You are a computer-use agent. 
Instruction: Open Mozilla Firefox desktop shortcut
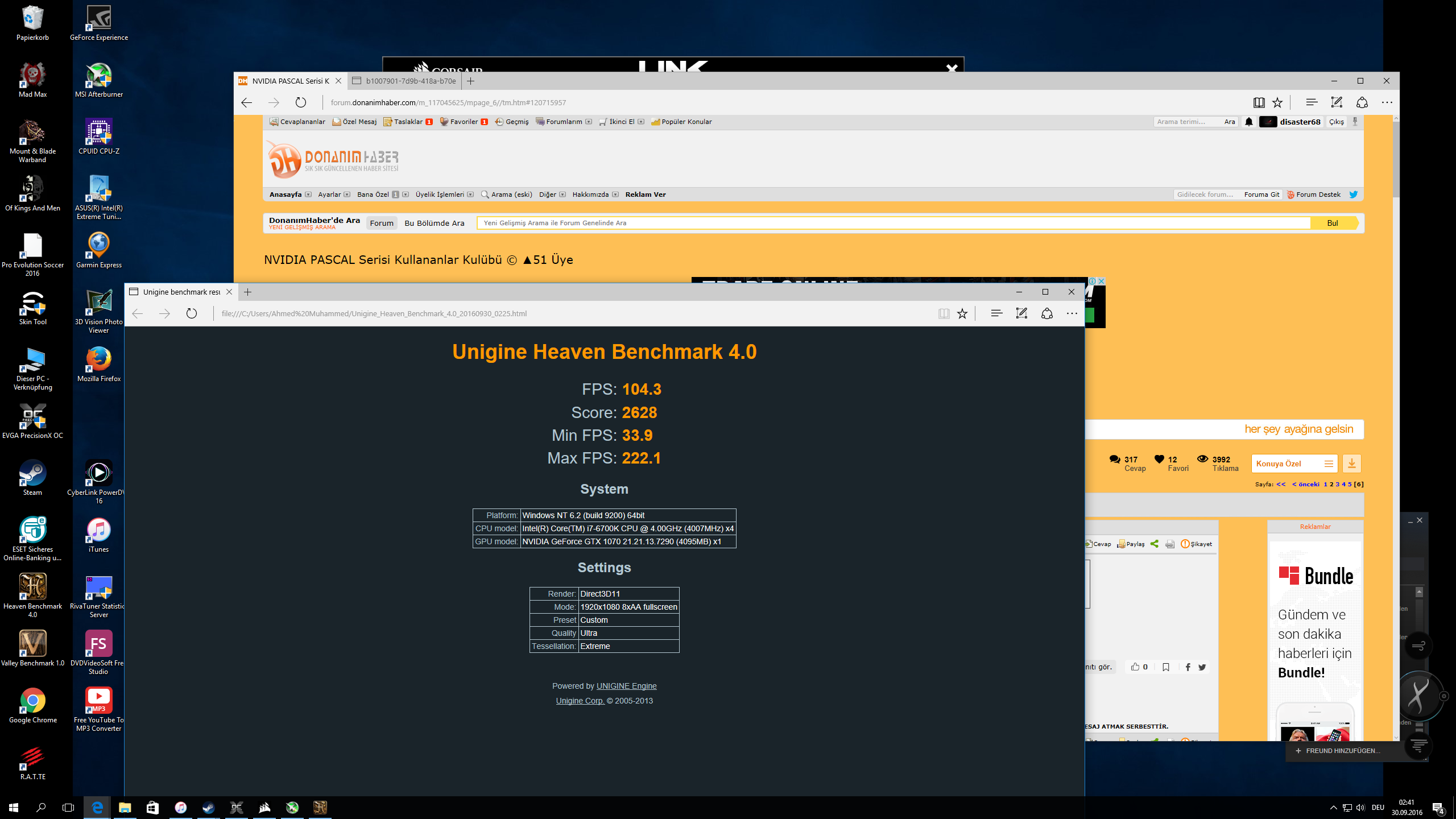pos(99,365)
